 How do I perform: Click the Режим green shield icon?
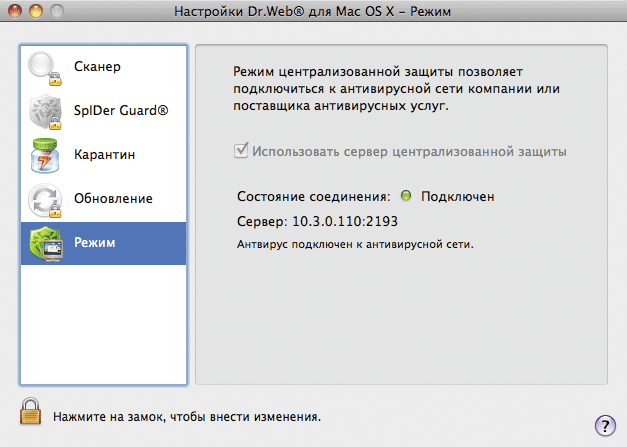[x=46, y=243]
